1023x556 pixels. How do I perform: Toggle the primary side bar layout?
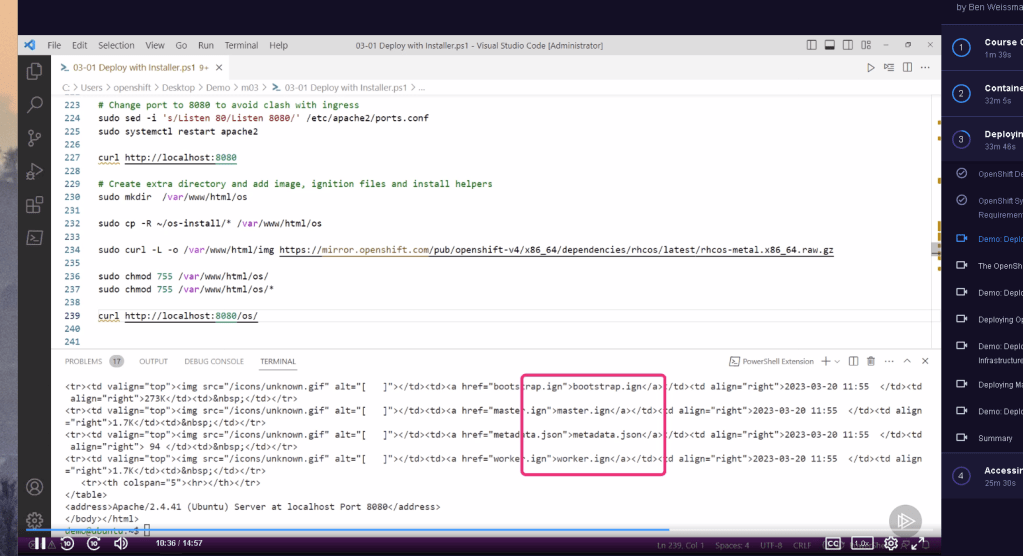click(812, 45)
